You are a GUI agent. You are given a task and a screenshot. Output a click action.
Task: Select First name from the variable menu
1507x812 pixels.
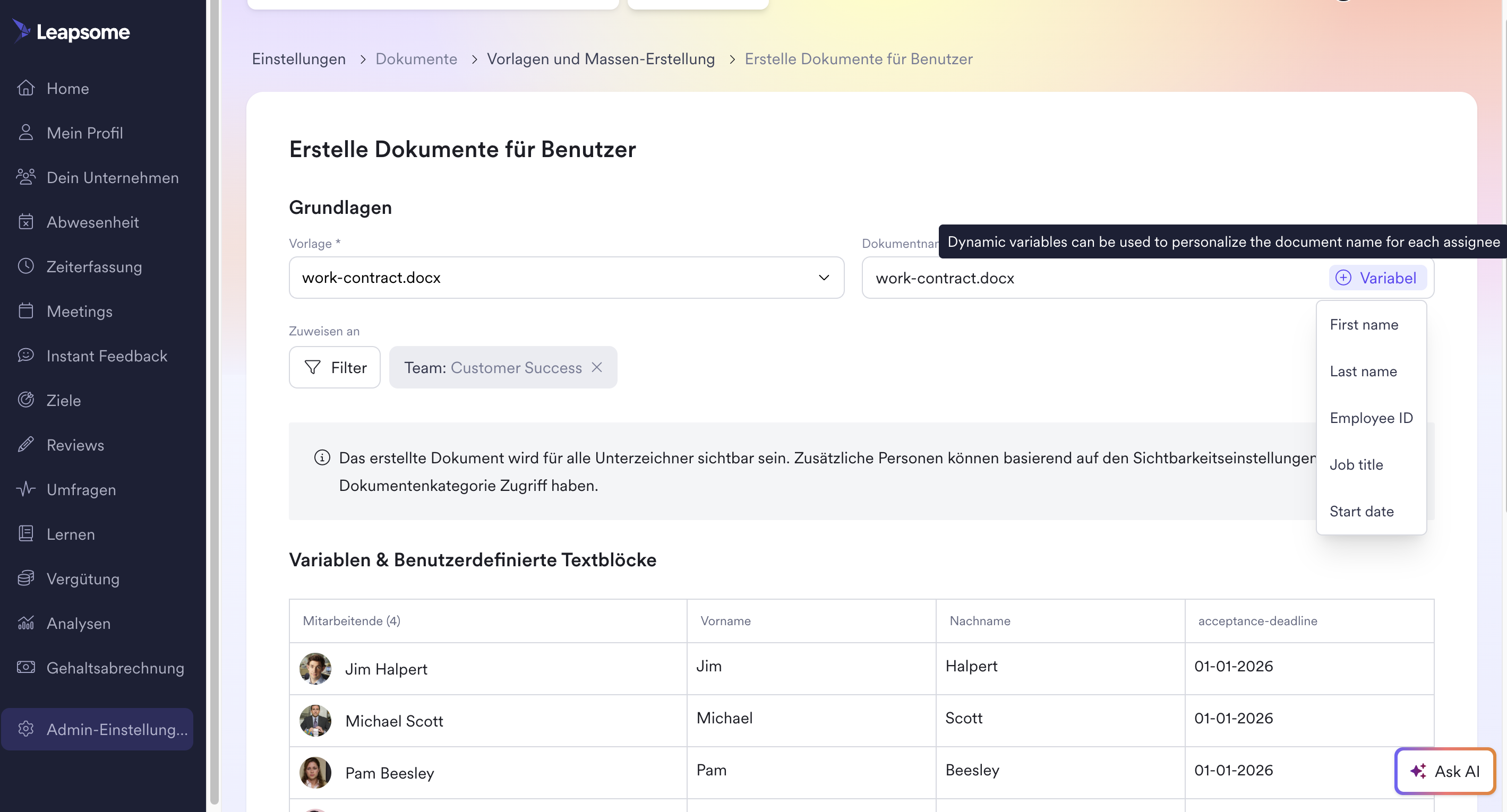pos(1364,324)
